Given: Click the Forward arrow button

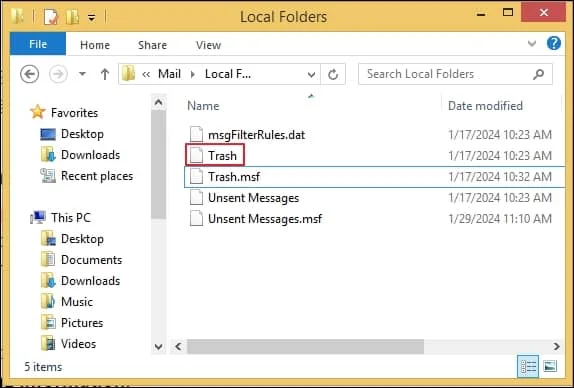Looking at the screenshot, I should pos(58,74).
